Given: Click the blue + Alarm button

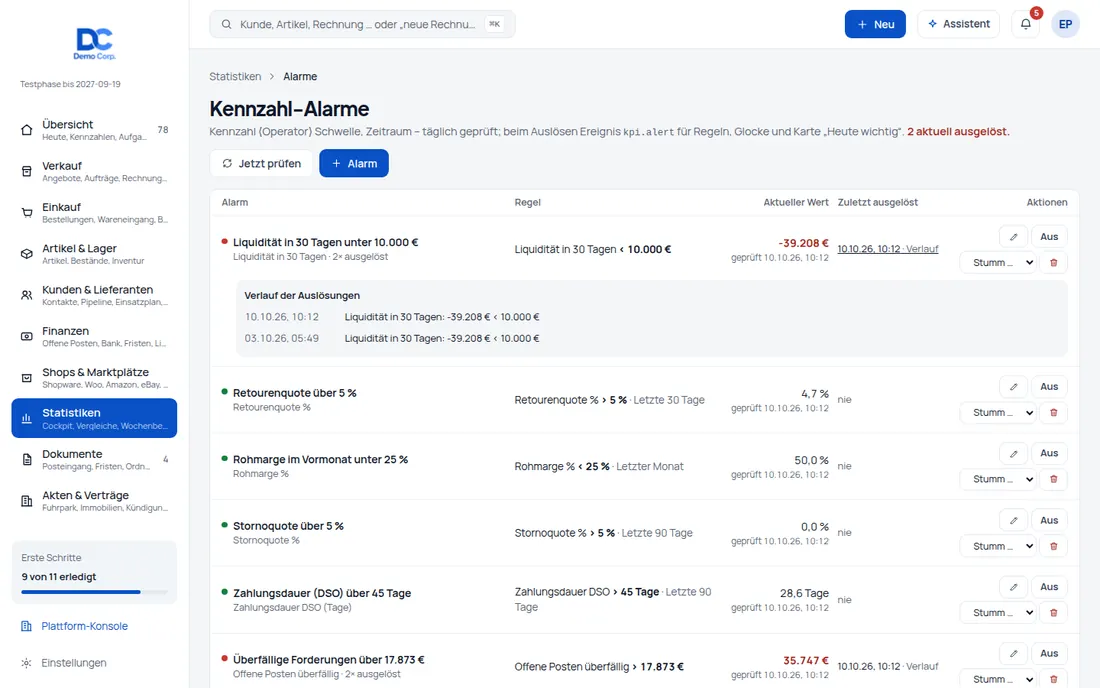Looking at the screenshot, I should click(x=354, y=163).
